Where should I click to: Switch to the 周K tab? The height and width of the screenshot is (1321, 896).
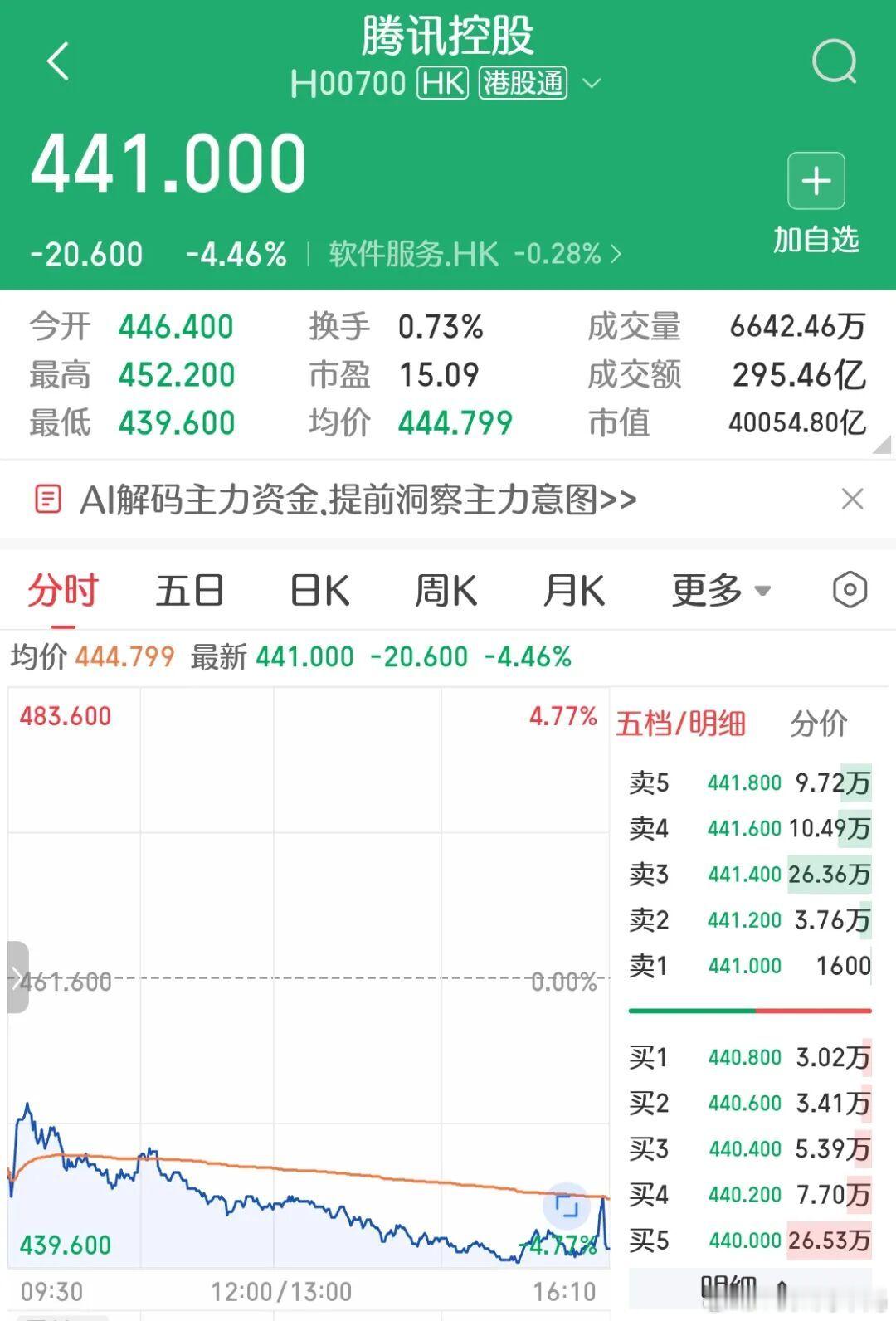coord(446,591)
